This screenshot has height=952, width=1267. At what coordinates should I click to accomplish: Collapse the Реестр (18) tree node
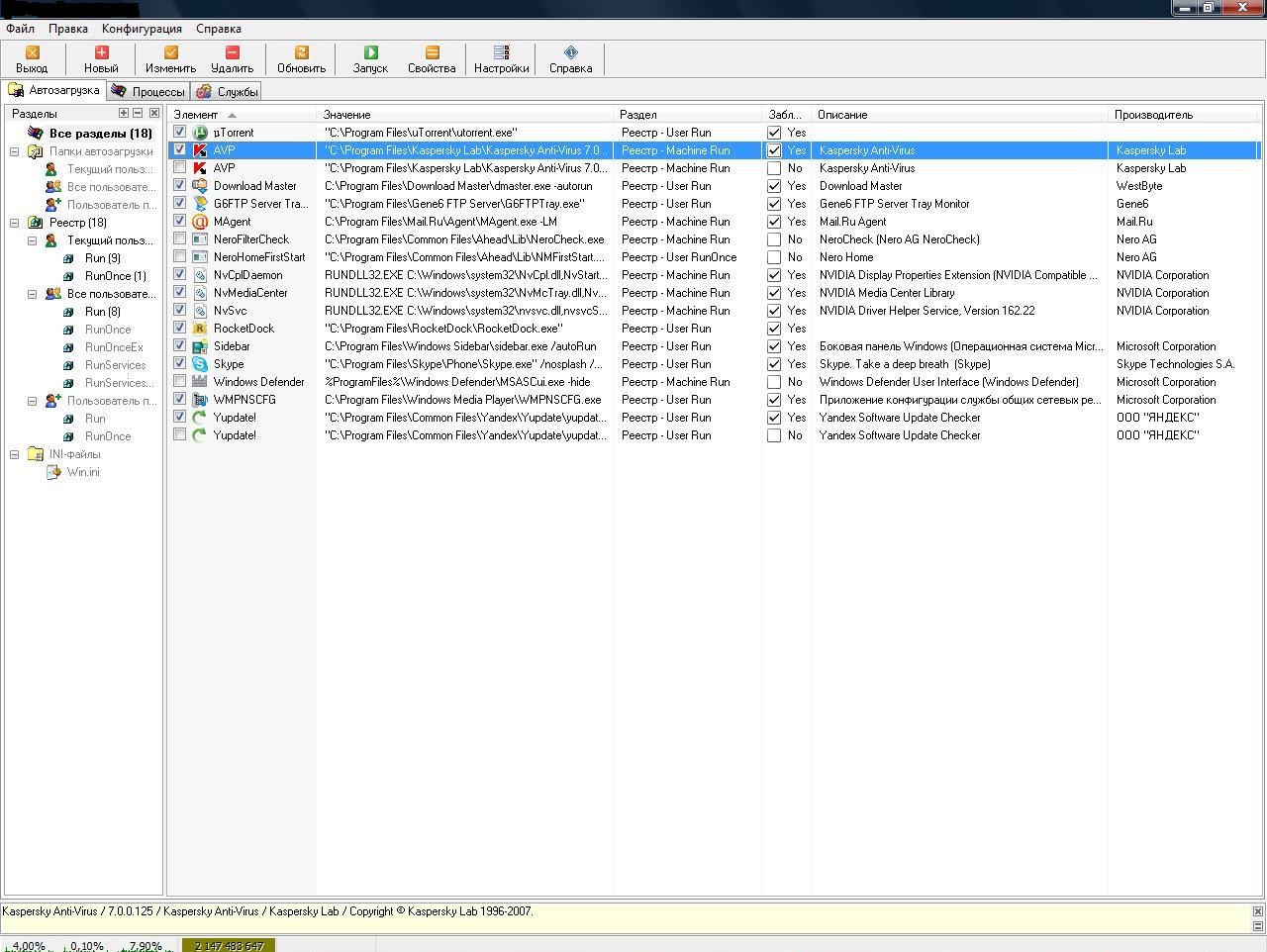click(15, 223)
